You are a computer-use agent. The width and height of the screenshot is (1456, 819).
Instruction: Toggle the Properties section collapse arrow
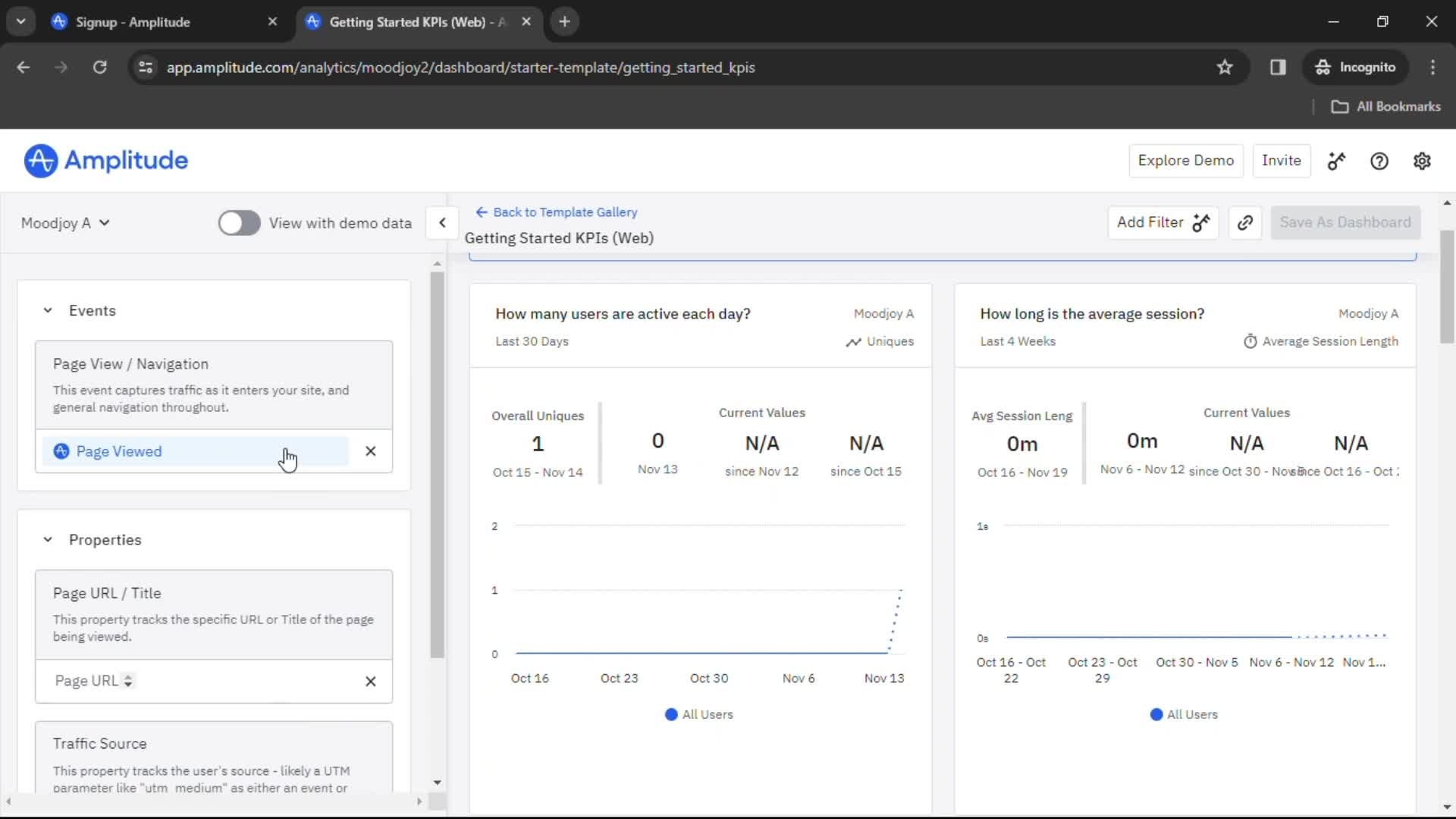(47, 539)
